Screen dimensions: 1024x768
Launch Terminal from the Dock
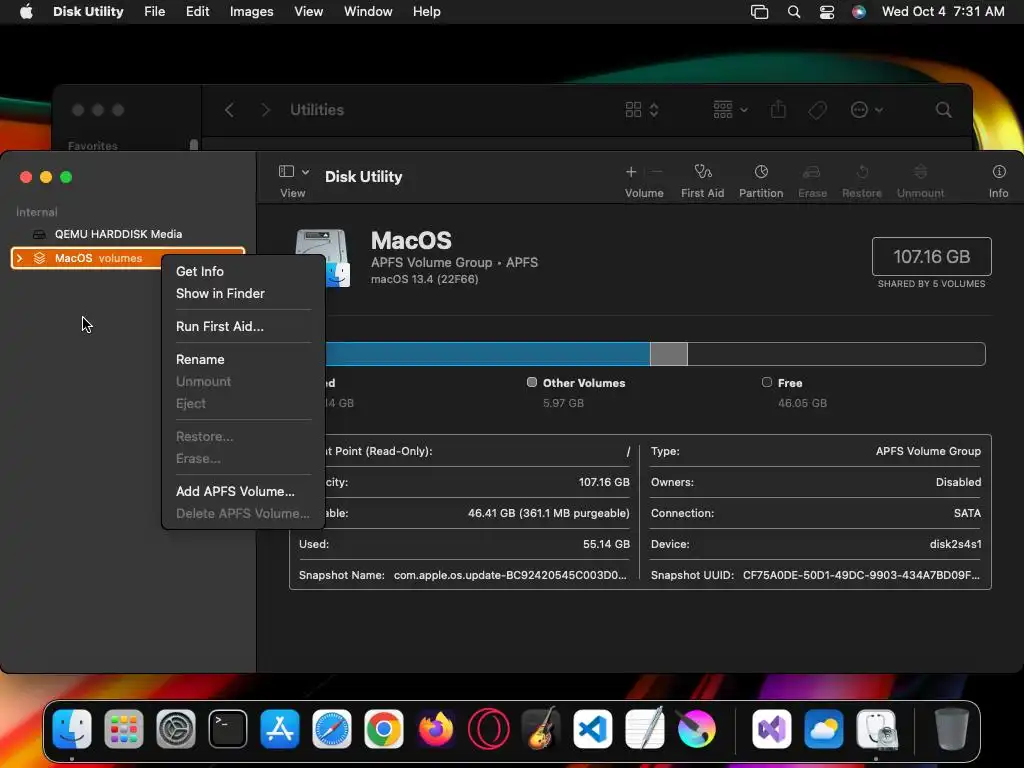pos(228,728)
